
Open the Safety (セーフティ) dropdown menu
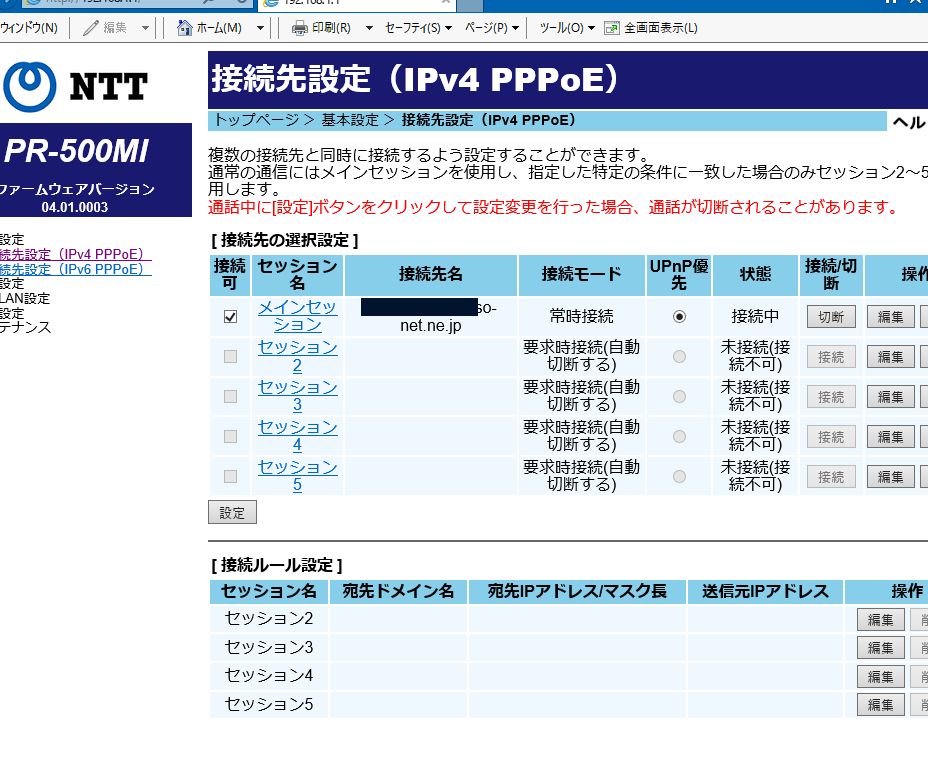tap(418, 28)
